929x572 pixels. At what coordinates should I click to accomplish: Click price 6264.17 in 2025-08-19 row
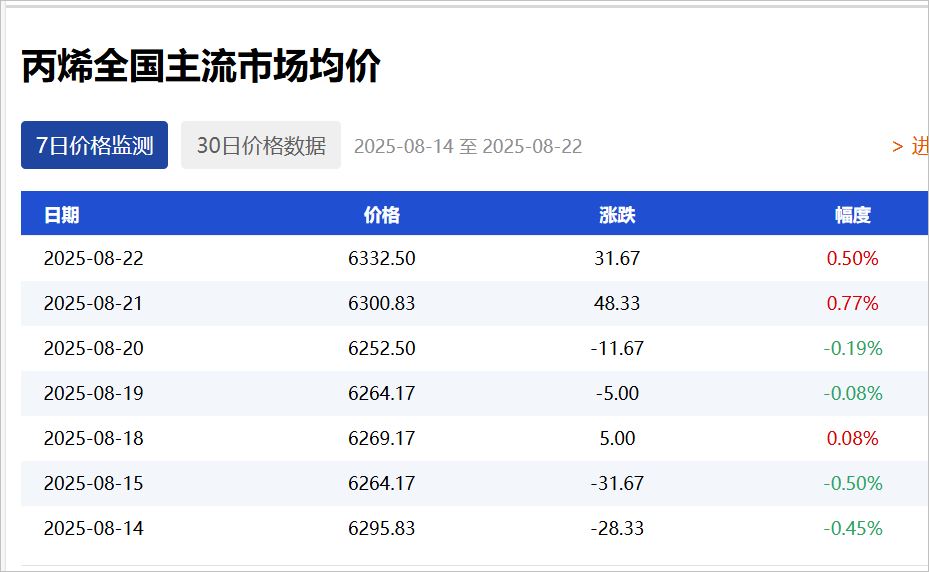[382, 394]
